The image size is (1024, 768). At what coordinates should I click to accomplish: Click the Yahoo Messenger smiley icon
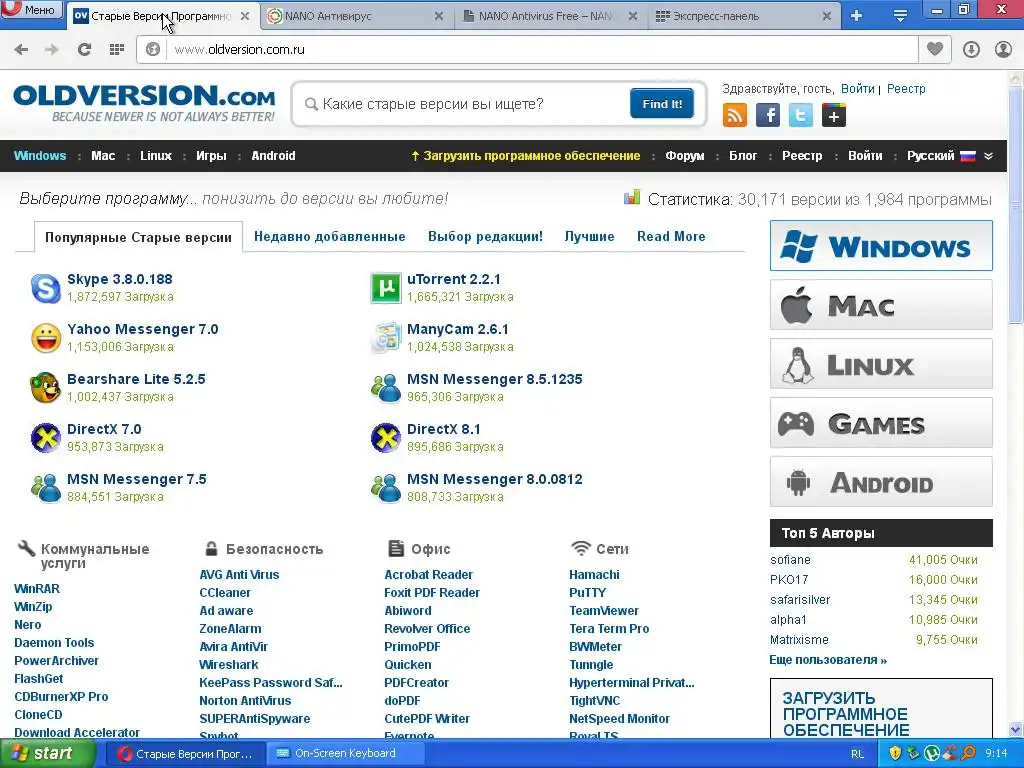(x=46, y=338)
